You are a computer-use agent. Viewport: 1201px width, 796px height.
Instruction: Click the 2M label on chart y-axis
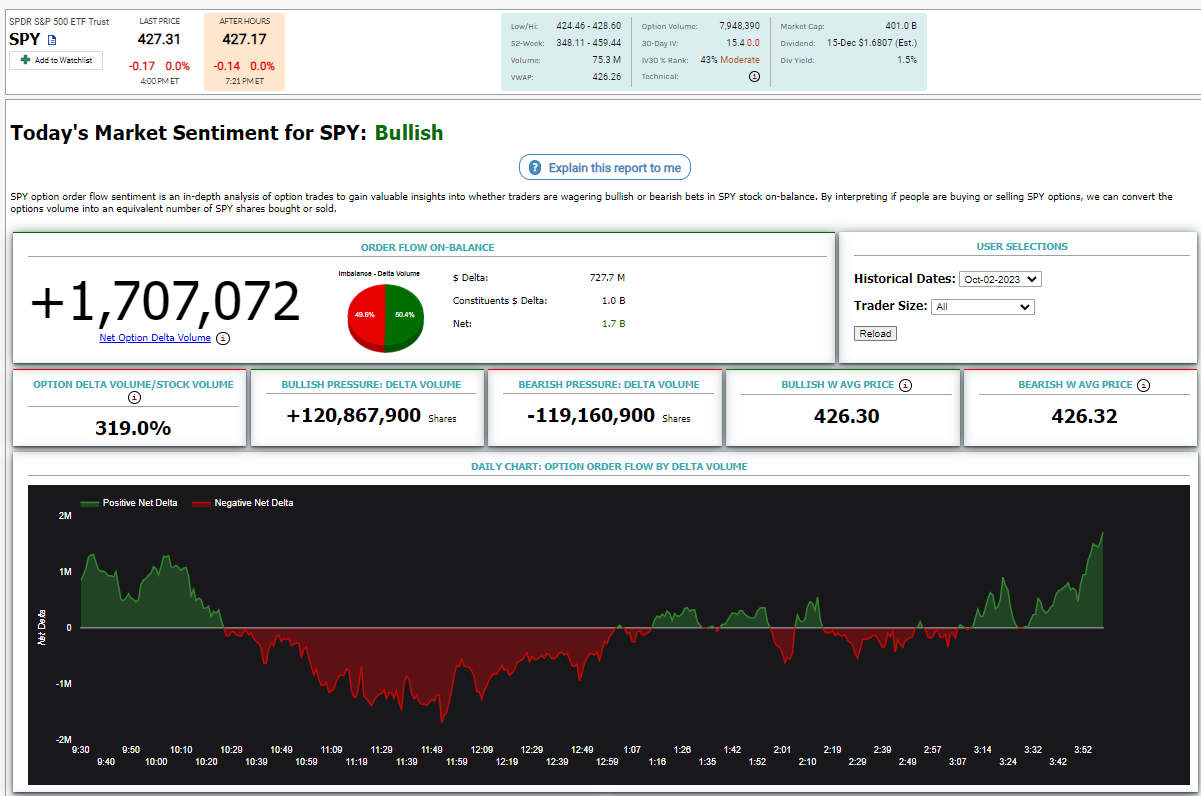[66, 516]
